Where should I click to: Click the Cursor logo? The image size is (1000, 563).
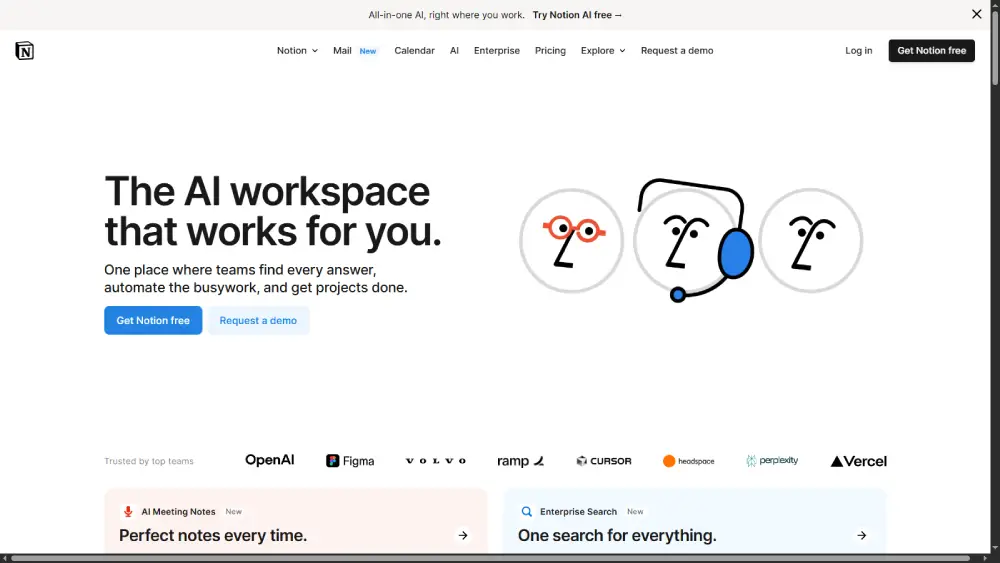point(603,460)
